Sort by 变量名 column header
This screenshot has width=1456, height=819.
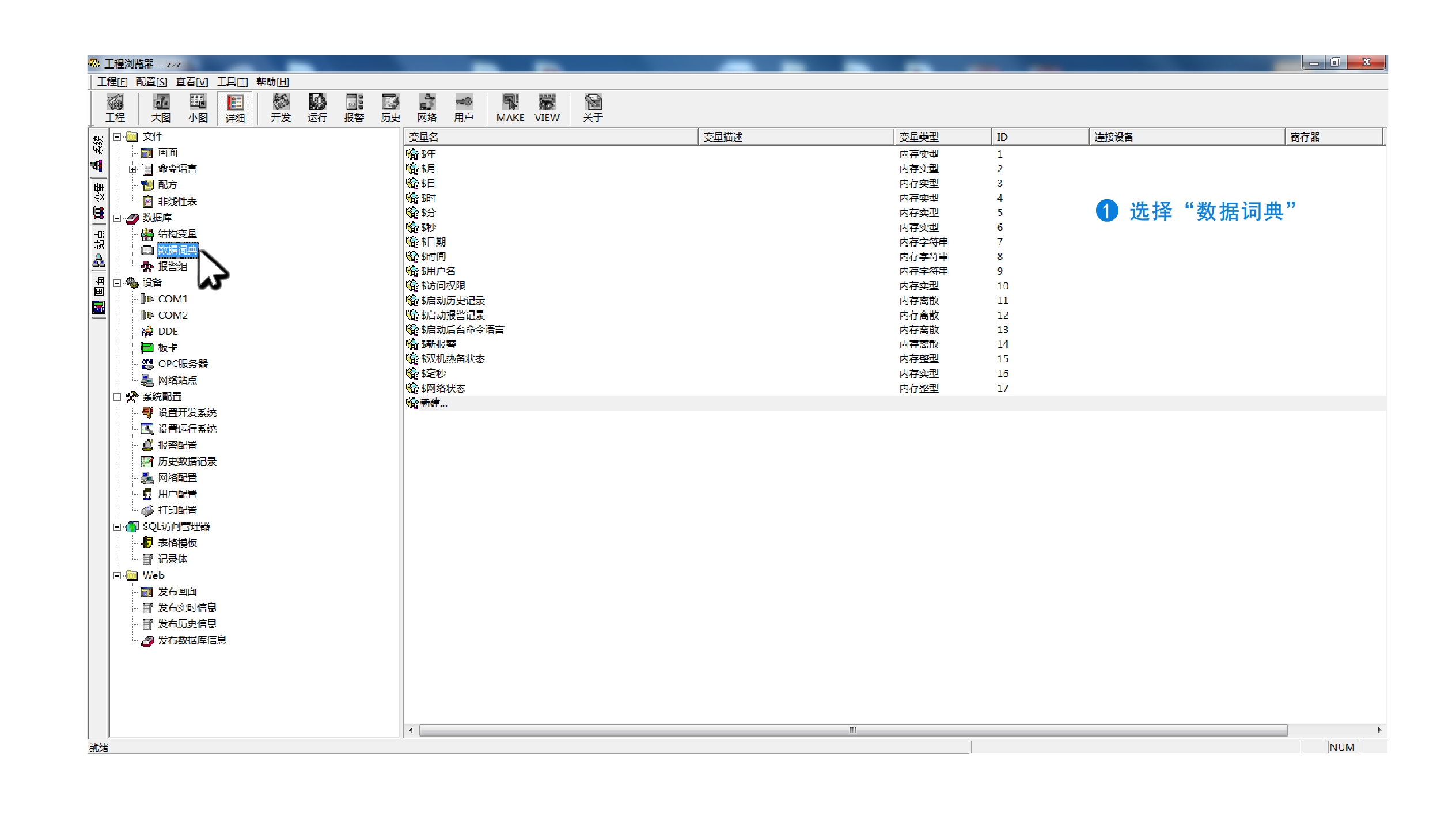(551, 137)
